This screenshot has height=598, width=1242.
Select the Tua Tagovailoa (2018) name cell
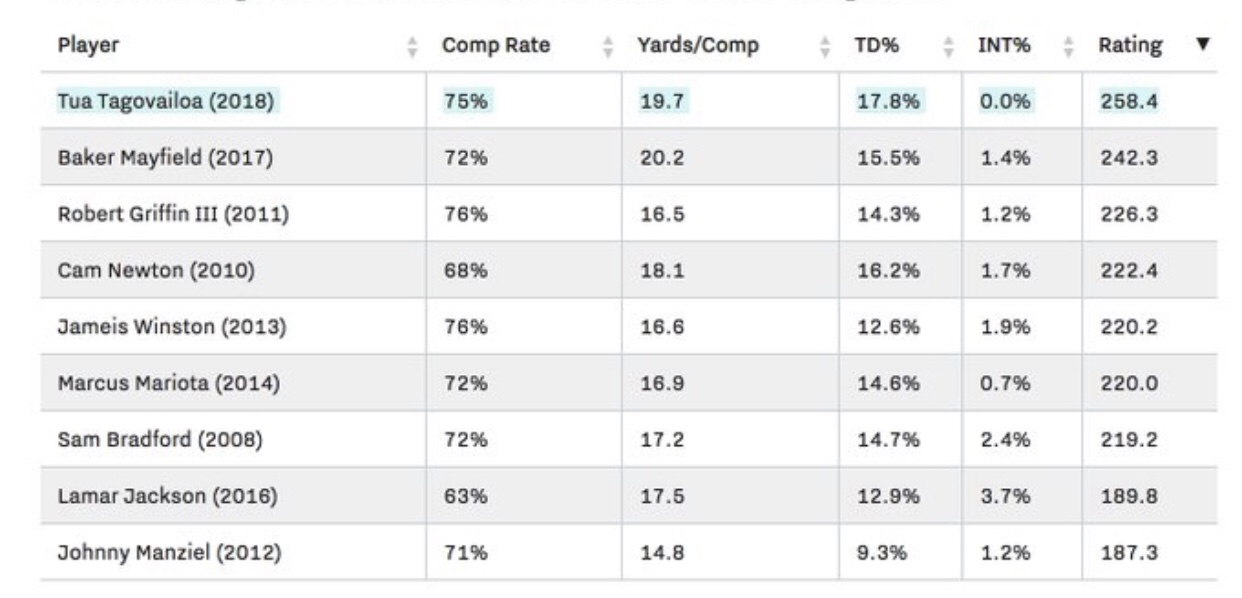[166, 100]
